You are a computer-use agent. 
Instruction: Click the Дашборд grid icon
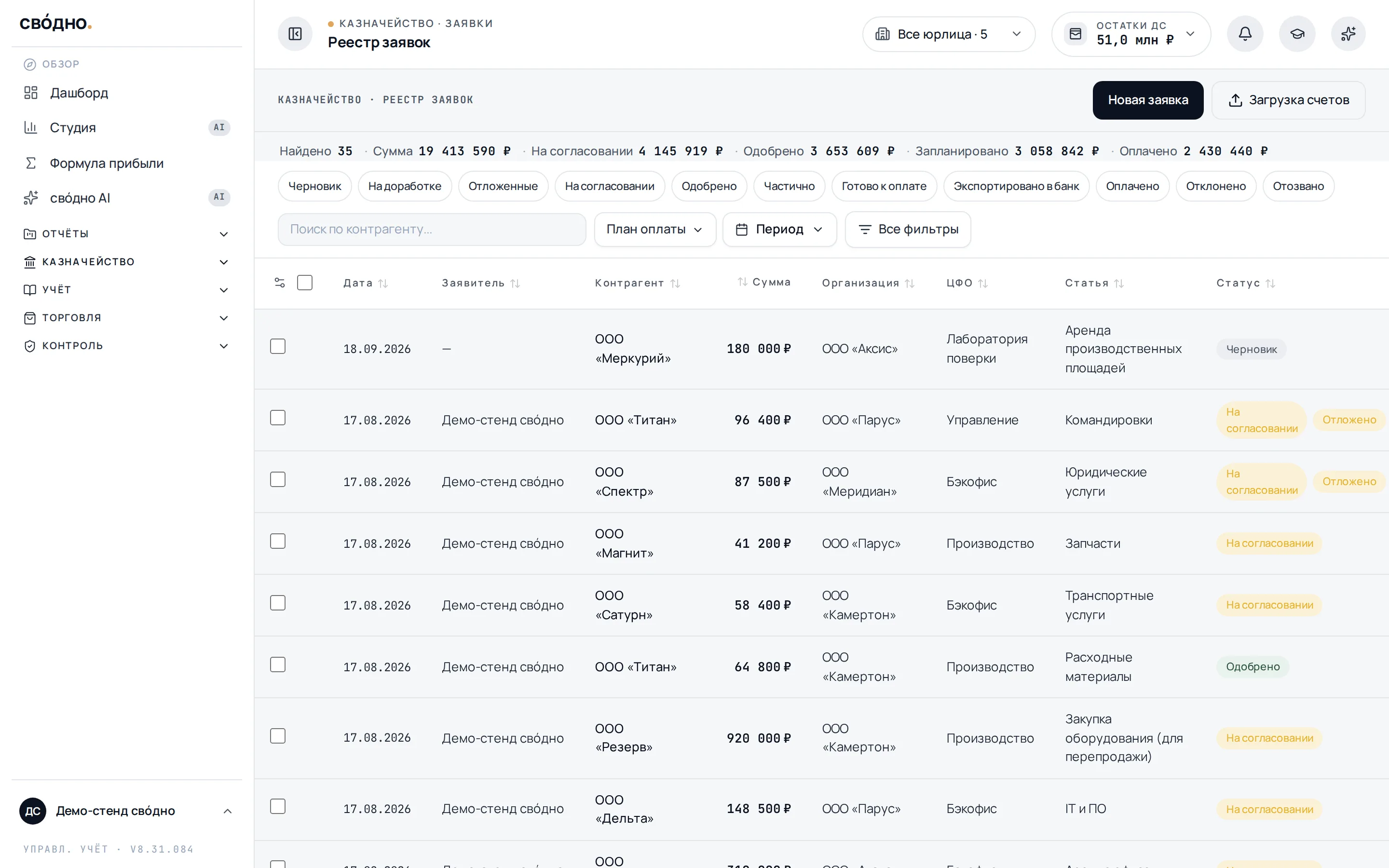31,93
